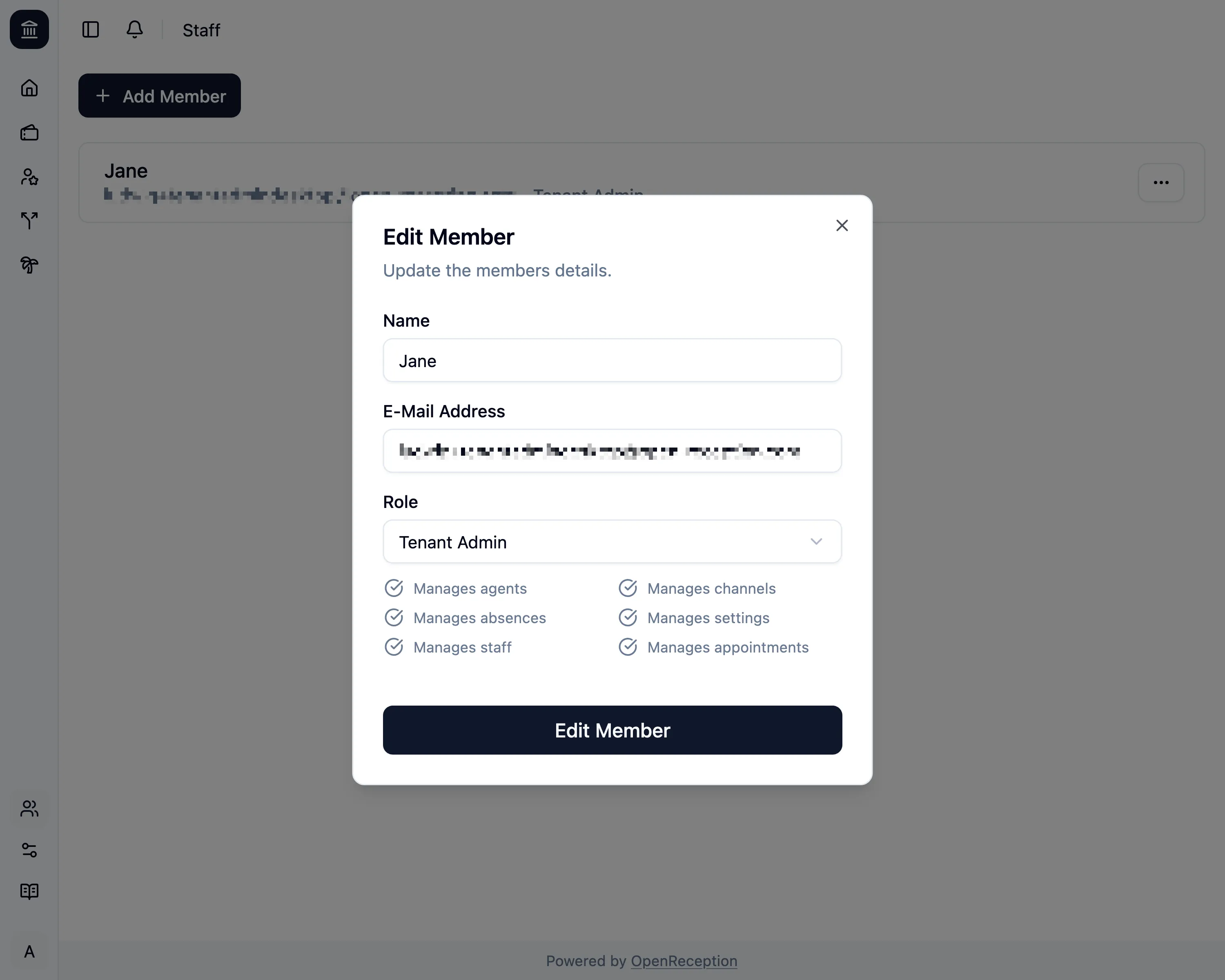Open the Agents section via person-with-star icon
The width and height of the screenshot is (1225, 980).
(x=29, y=177)
